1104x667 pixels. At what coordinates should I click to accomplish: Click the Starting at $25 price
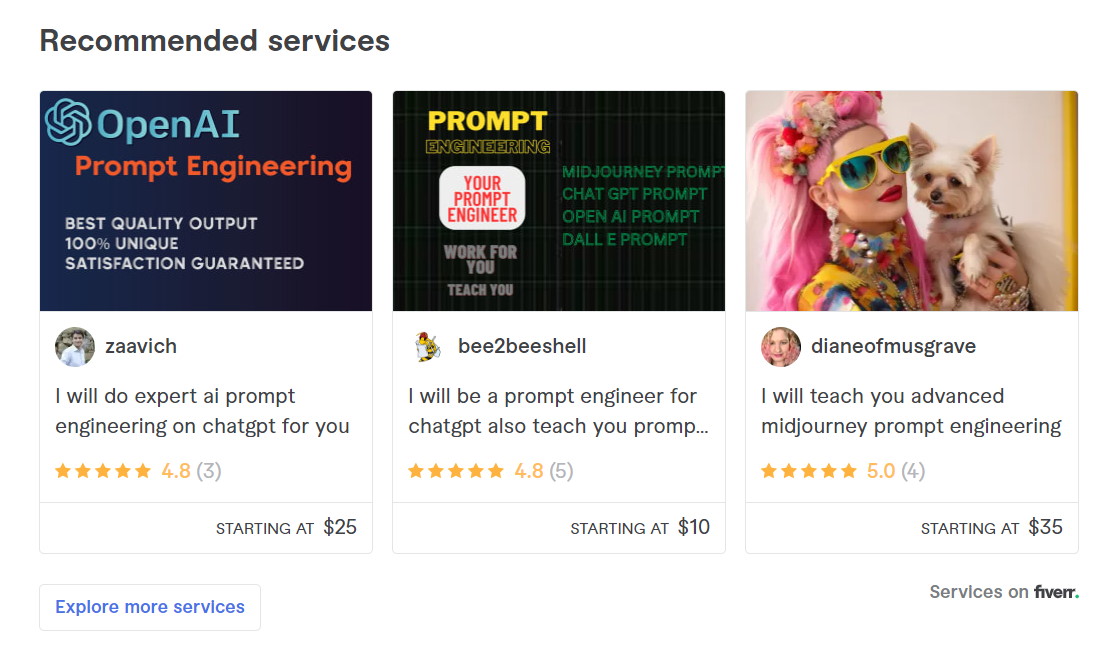coord(286,528)
